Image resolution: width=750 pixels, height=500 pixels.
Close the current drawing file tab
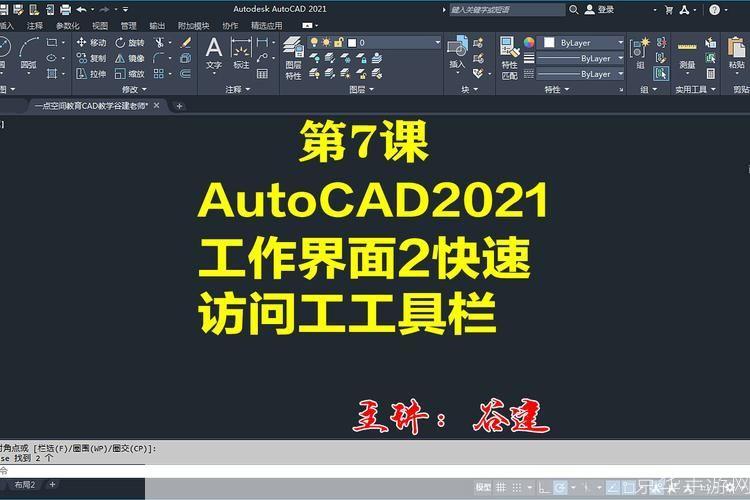tap(156, 105)
